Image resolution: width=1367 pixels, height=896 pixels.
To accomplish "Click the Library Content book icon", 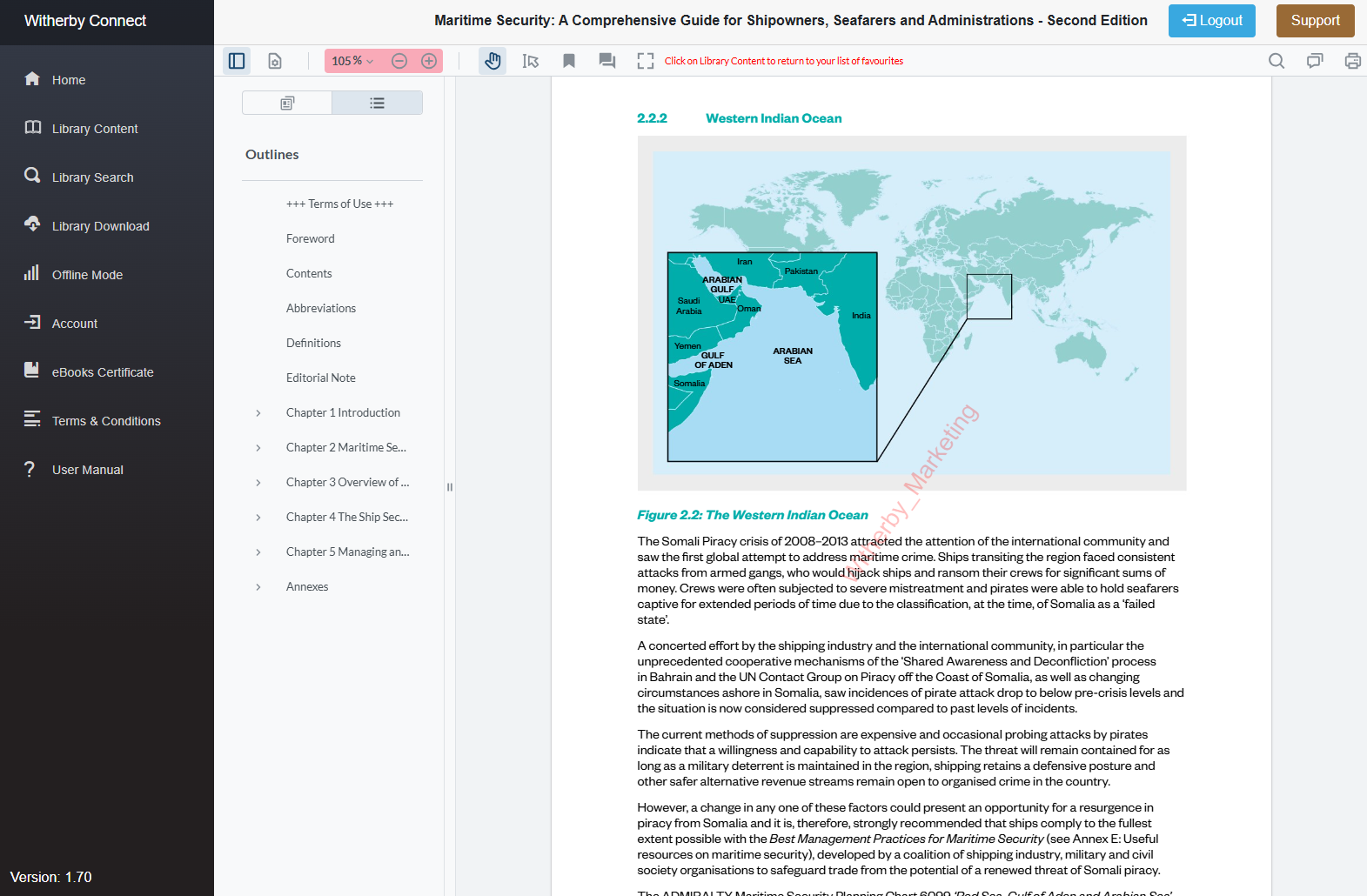I will (x=32, y=127).
